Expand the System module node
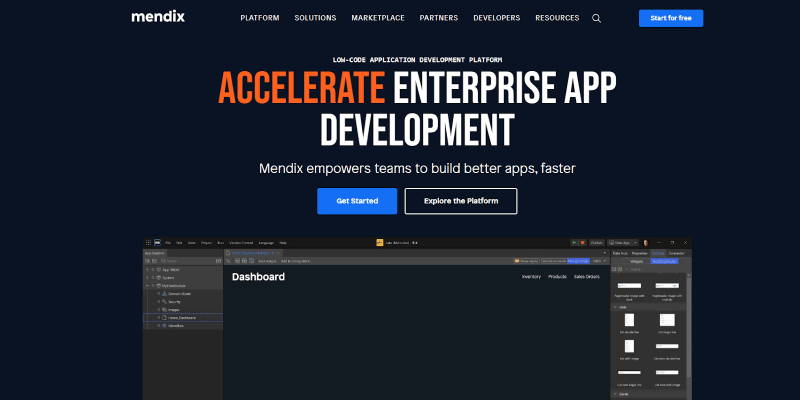This screenshot has height=400, width=800. pos(147,278)
